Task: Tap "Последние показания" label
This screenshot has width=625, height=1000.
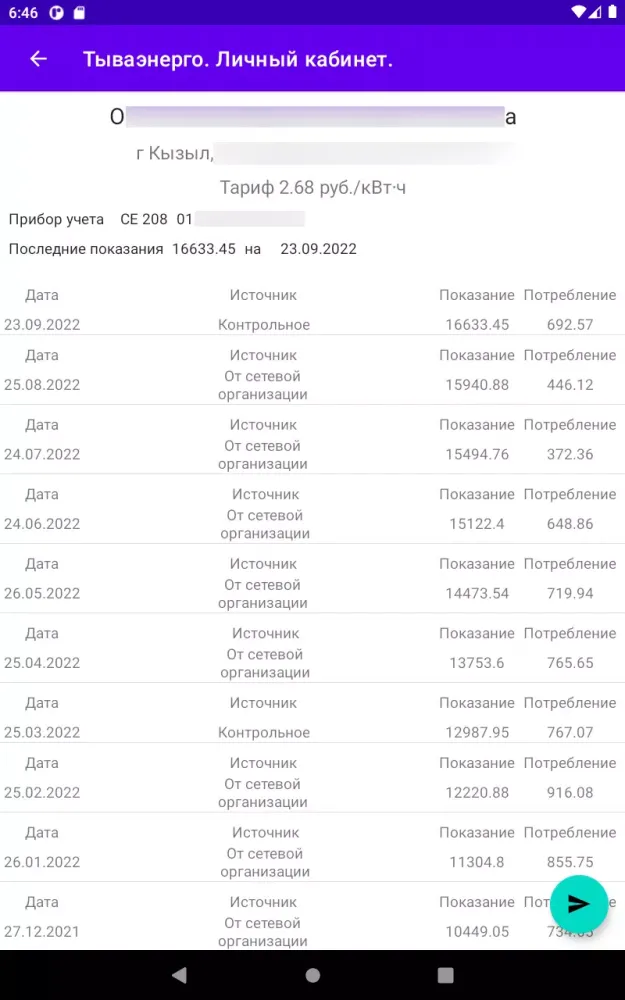Action: pos(86,249)
